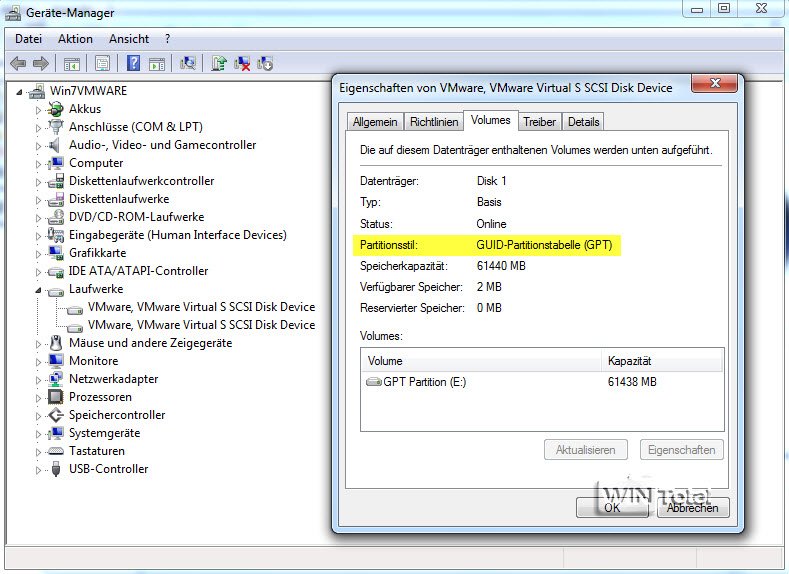This screenshot has height=574, width=789.
Task: Switch to the Richtlinien tab
Action: 434,122
